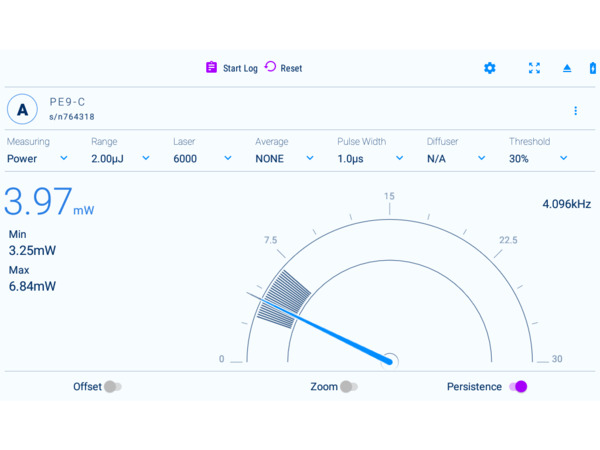Click the Reset circular arrow icon
600x450 pixels.
[270, 67]
